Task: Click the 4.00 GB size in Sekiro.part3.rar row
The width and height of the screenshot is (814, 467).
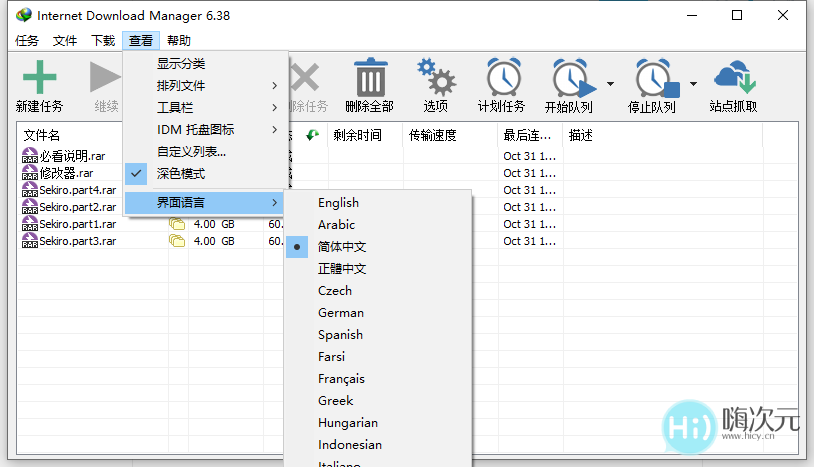Action: 214,241
